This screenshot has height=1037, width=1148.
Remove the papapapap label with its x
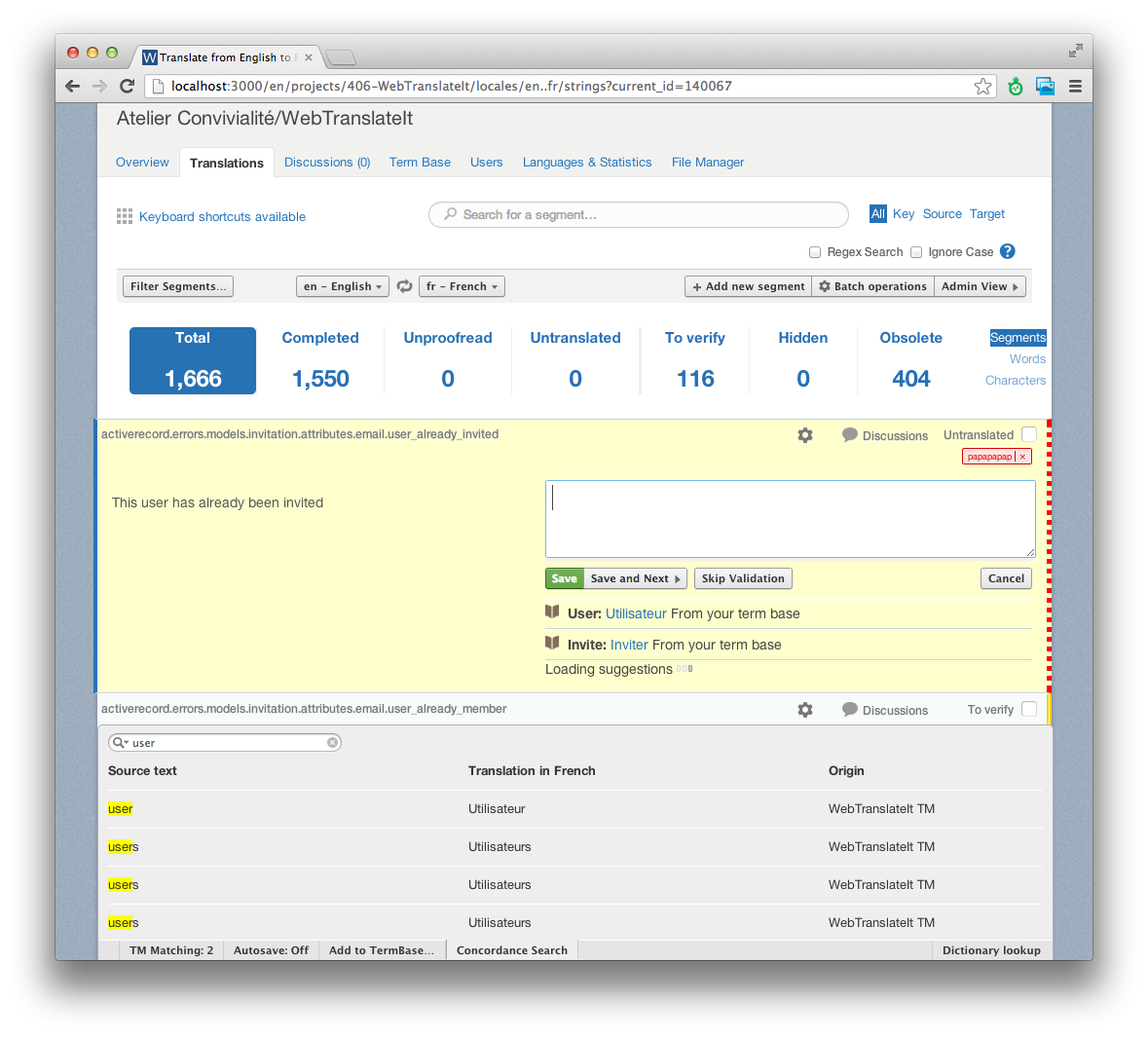[1022, 457]
